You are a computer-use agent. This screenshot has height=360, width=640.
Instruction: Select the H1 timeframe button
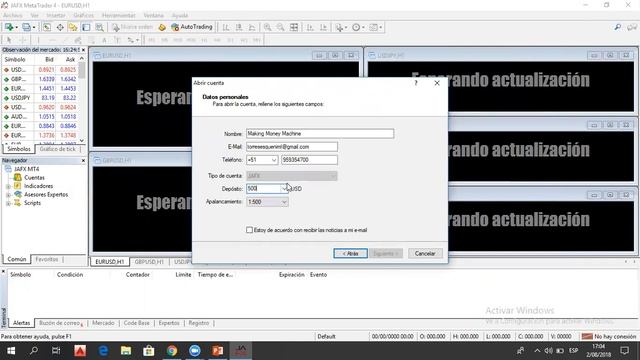[204, 40]
